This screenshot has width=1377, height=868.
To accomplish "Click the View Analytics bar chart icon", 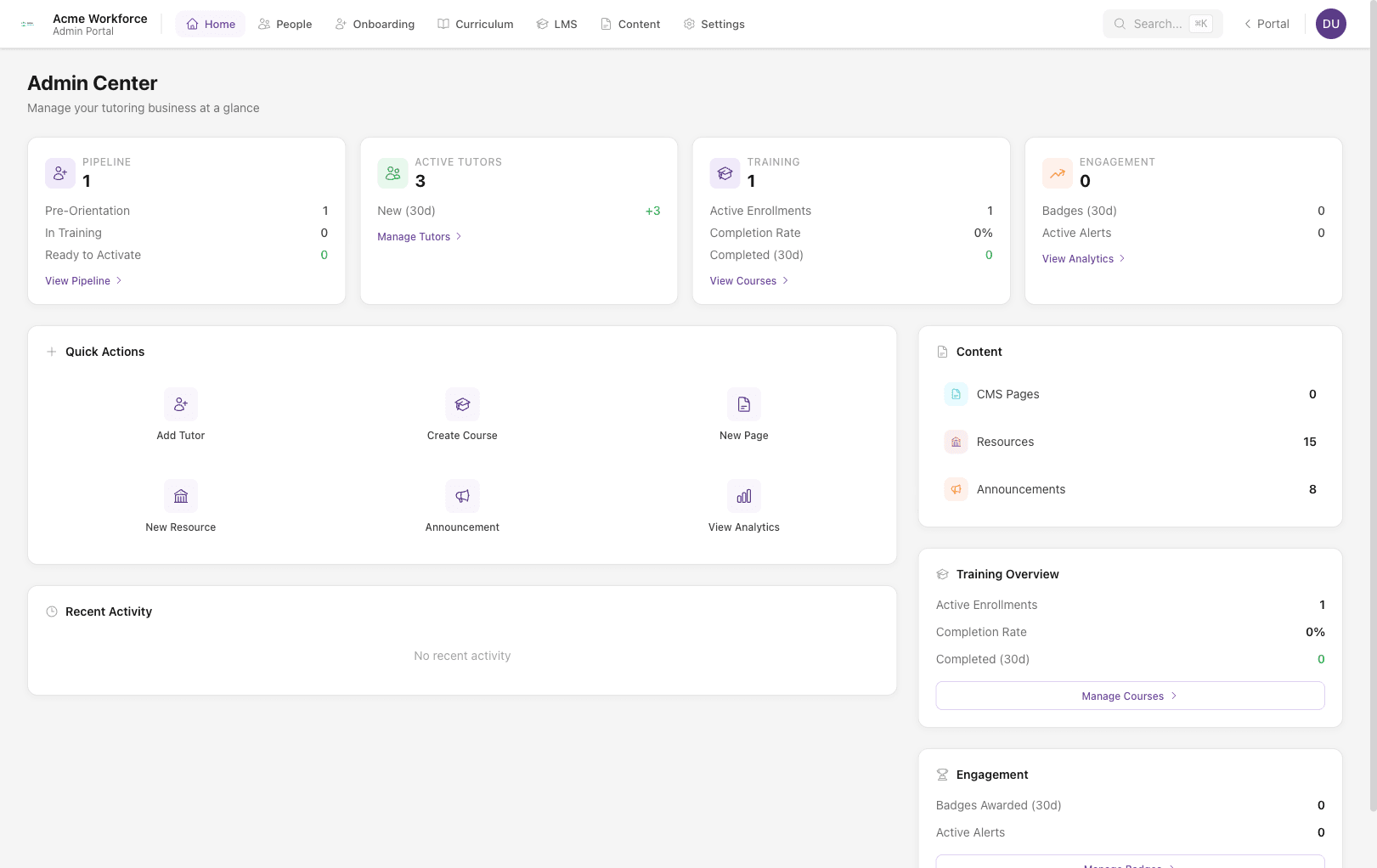I will [743, 496].
